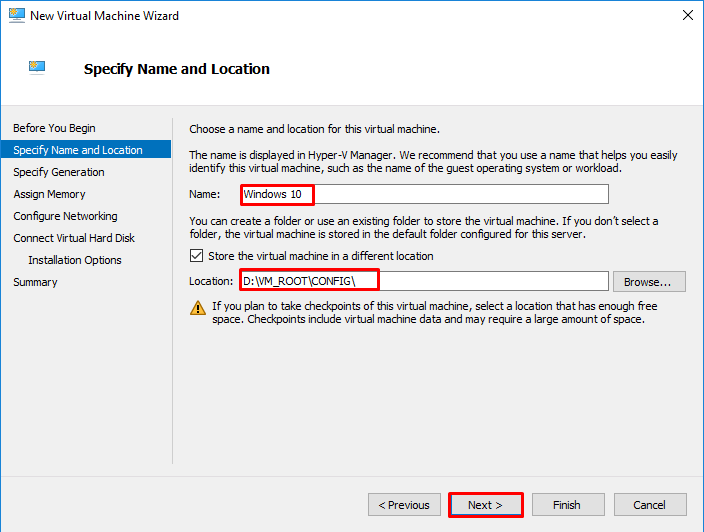Open the Installation Options step
The height and width of the screenshot is (532, 704).
[x=75, y=260]
